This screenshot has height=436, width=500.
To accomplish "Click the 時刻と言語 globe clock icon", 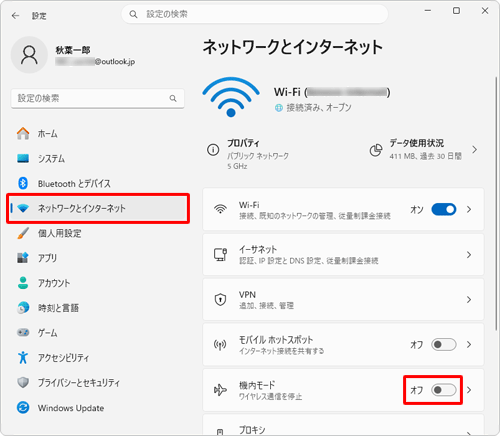I will point(23,307).
